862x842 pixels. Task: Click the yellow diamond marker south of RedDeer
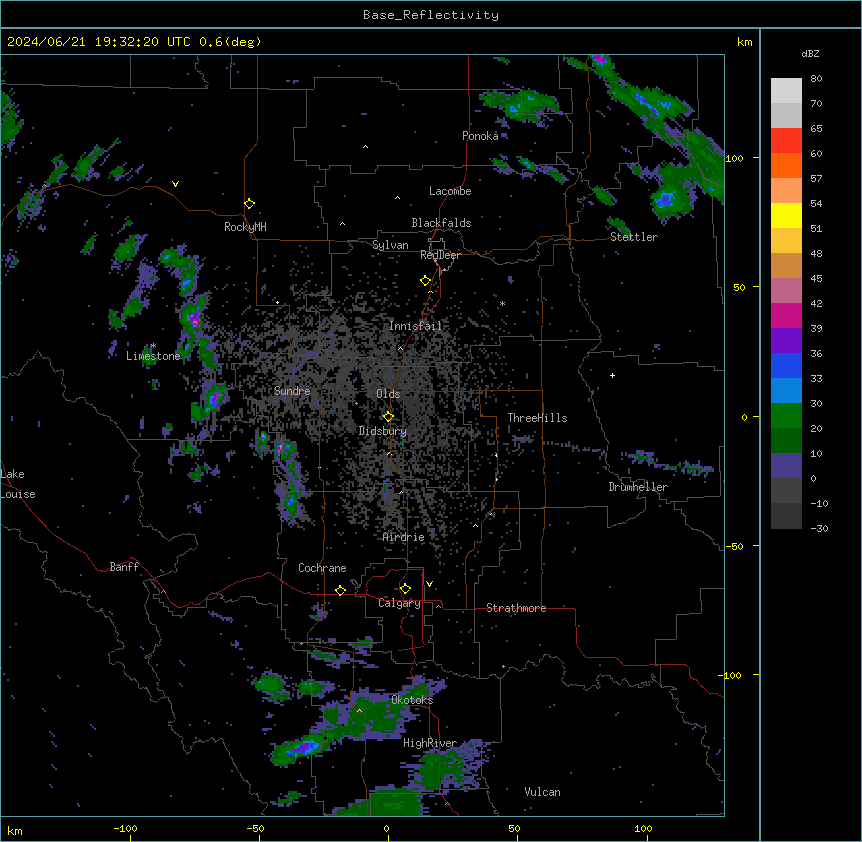[x=425, y=281]
